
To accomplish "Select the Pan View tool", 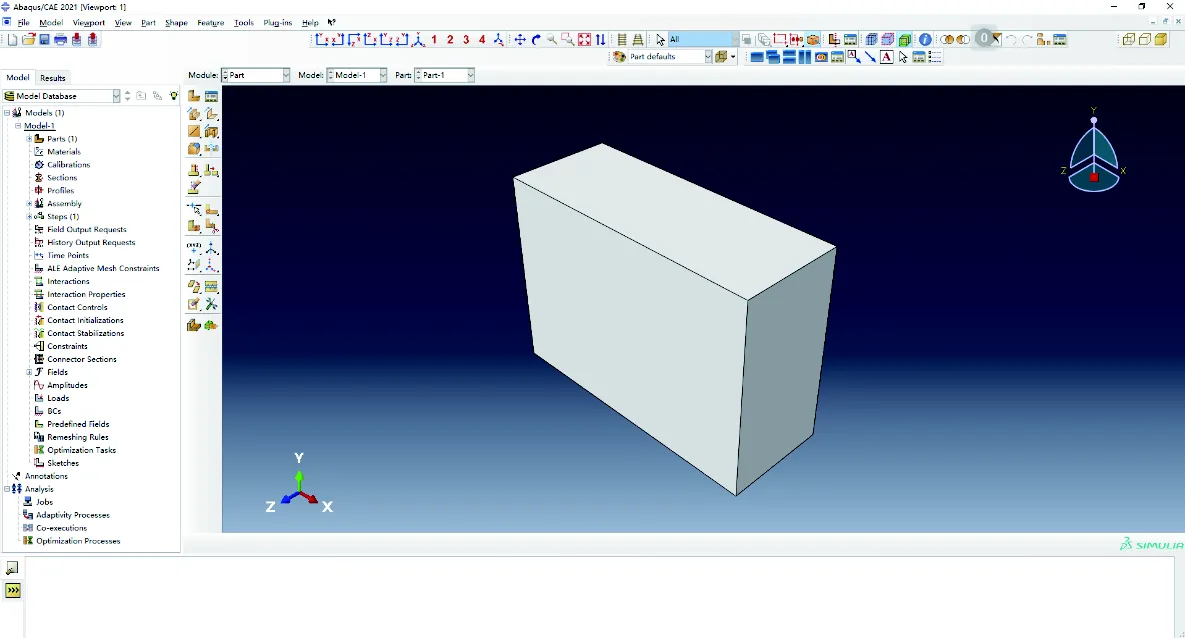I will (520, 40).
